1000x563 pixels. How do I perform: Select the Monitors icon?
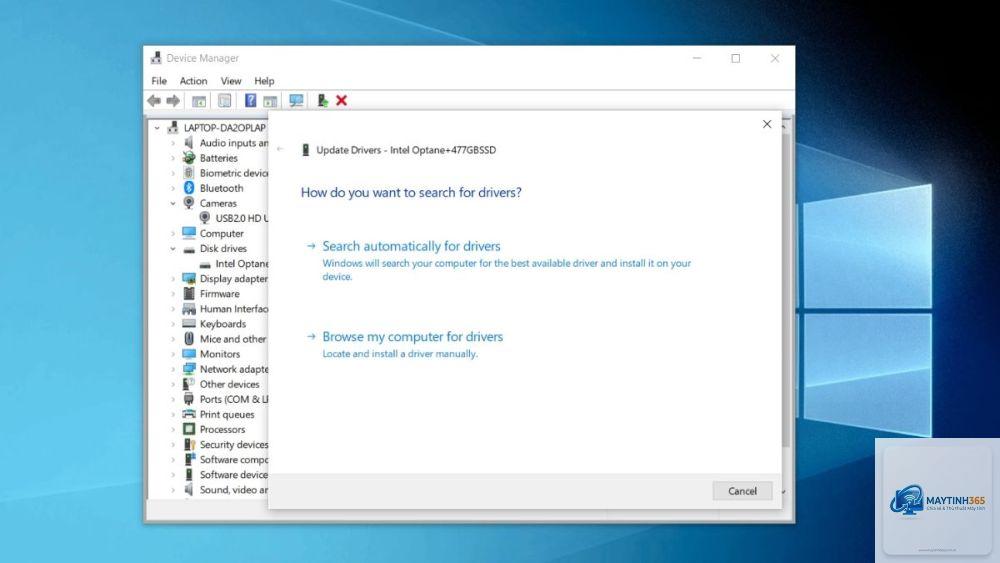coord(189,354)
